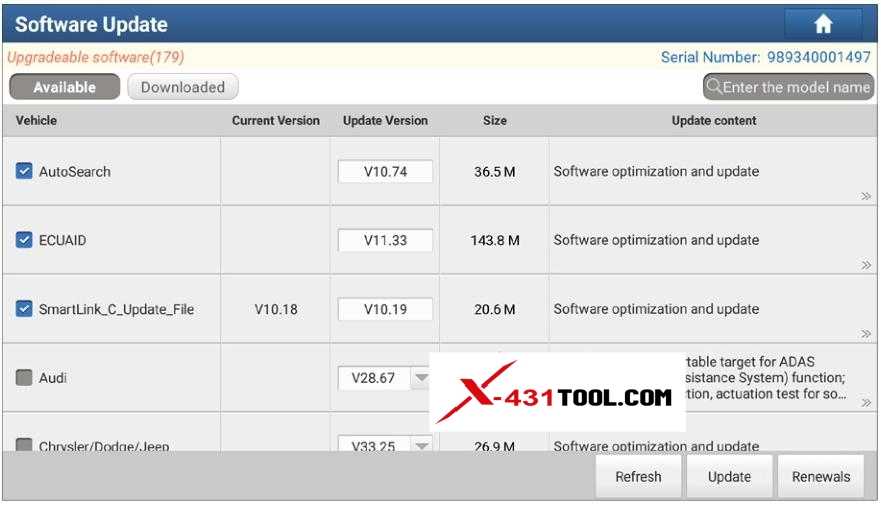The height and width of the screenshot is (506, 881).
Task: Click the Update content column header
Action: pyautogui.click(x=714, y=120)
